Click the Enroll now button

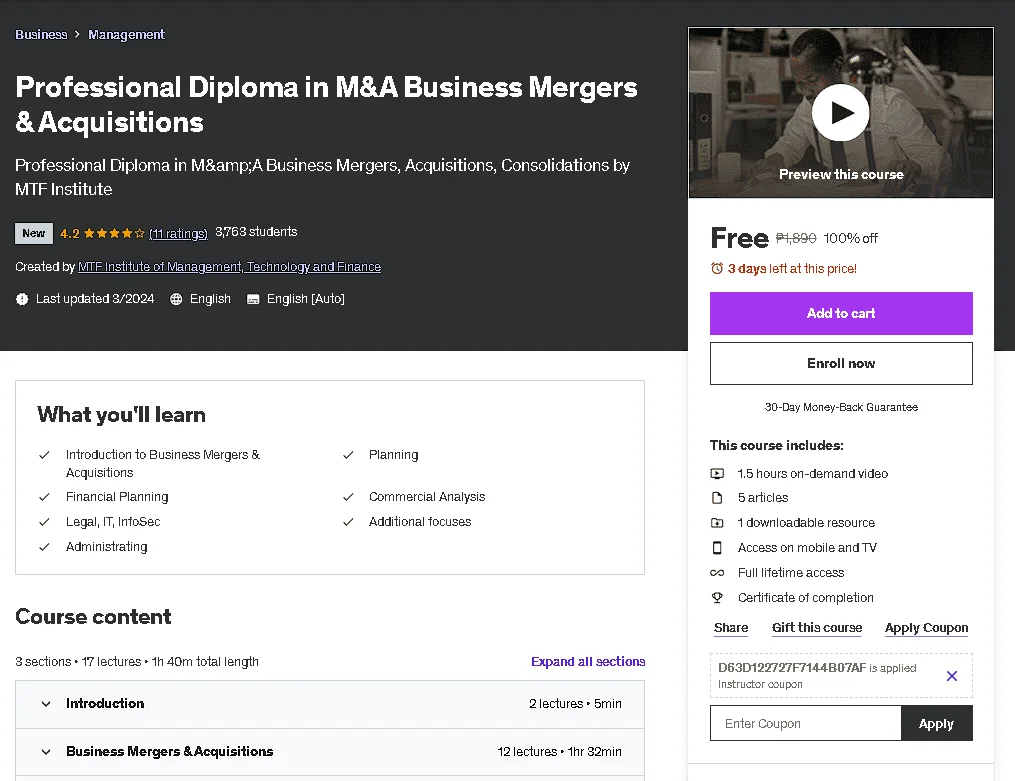point(841,364)
